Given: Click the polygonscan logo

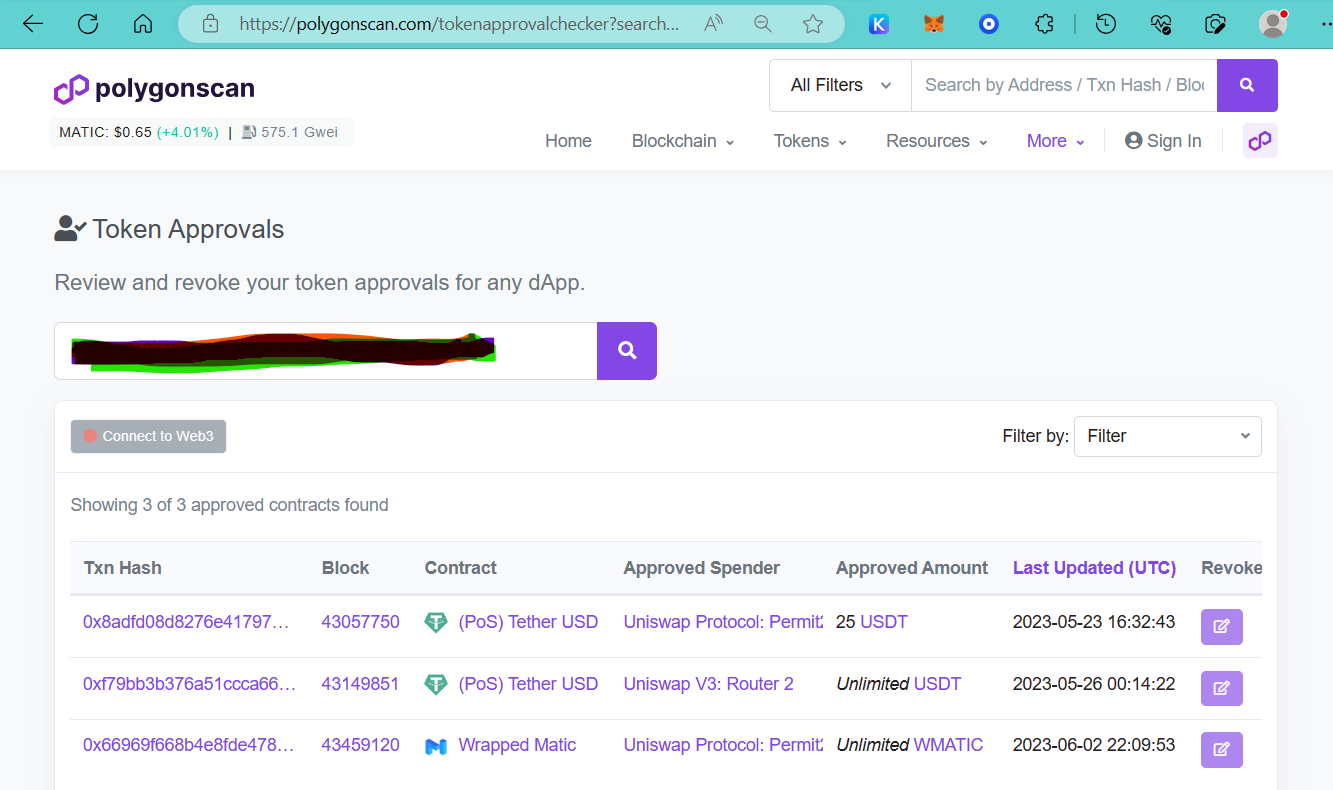Looking at the screenshot, I should pyautogui.click(x=153, y=88).
